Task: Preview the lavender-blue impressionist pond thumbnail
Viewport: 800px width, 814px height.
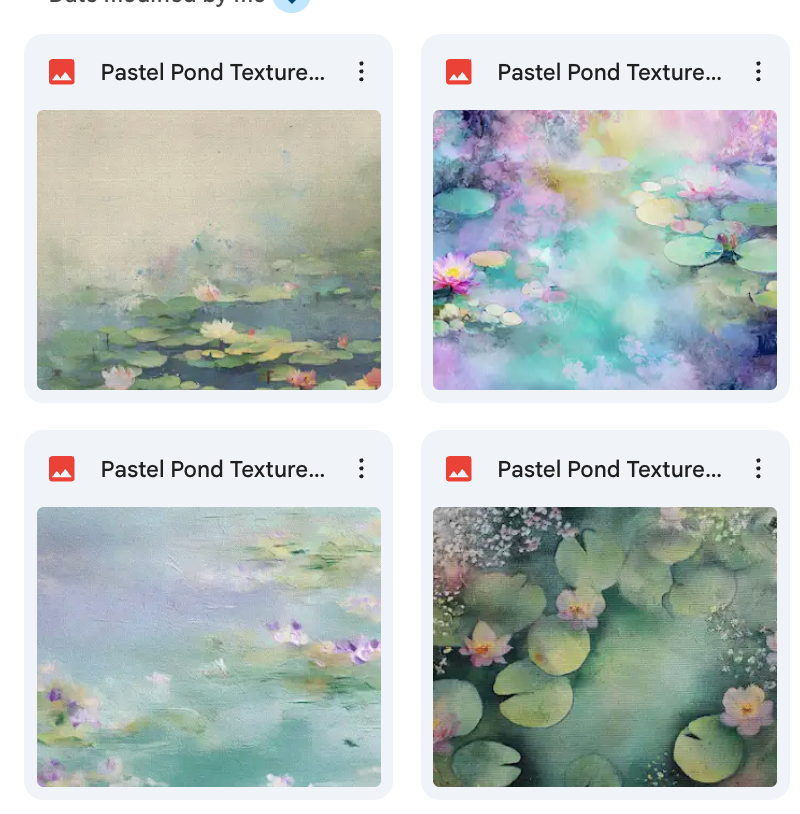Action: pyautogui.click(x=209, y=647)
